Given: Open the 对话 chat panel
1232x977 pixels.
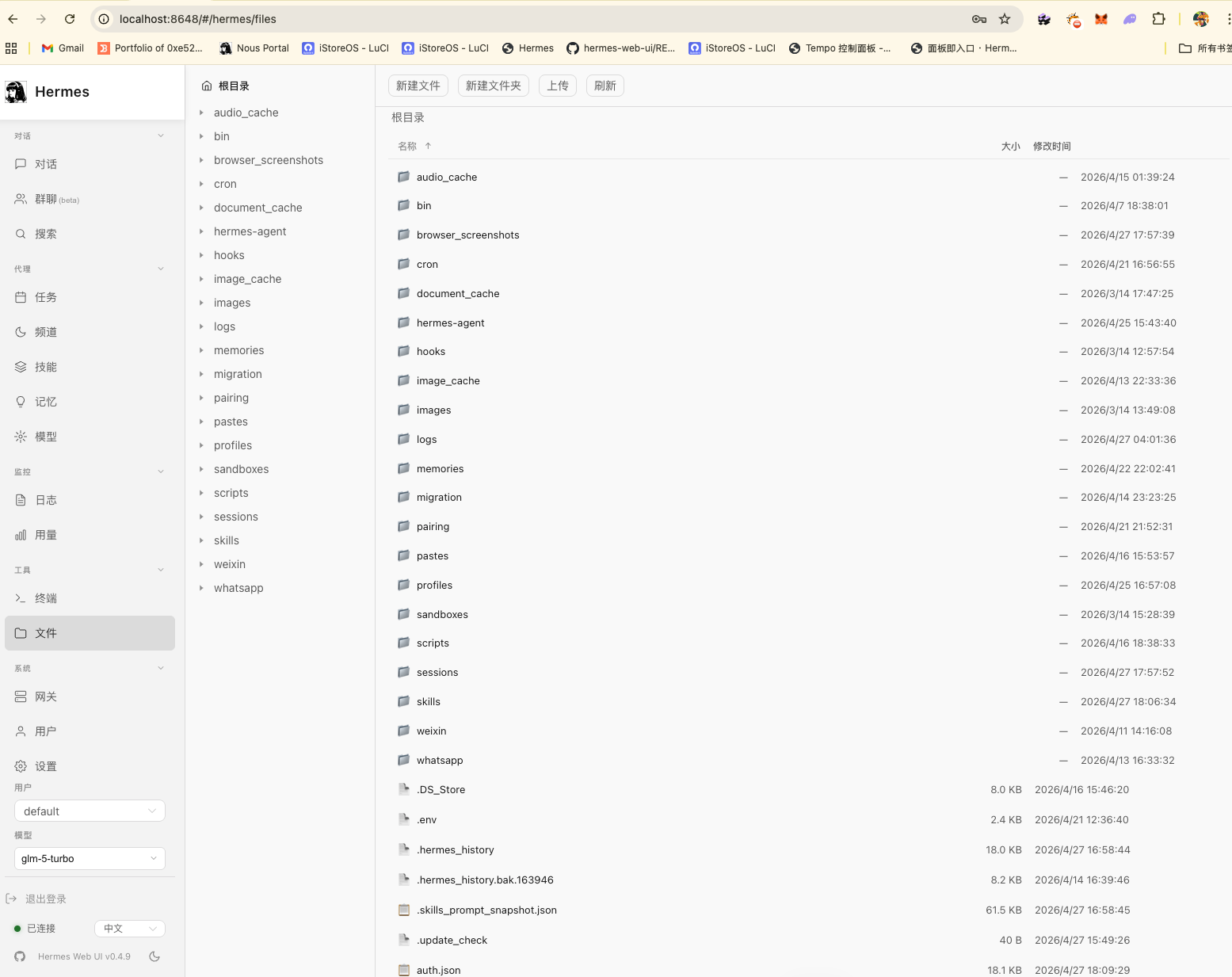Looking at the screenshot, I should pyautogui.click(x=45, y=164).
